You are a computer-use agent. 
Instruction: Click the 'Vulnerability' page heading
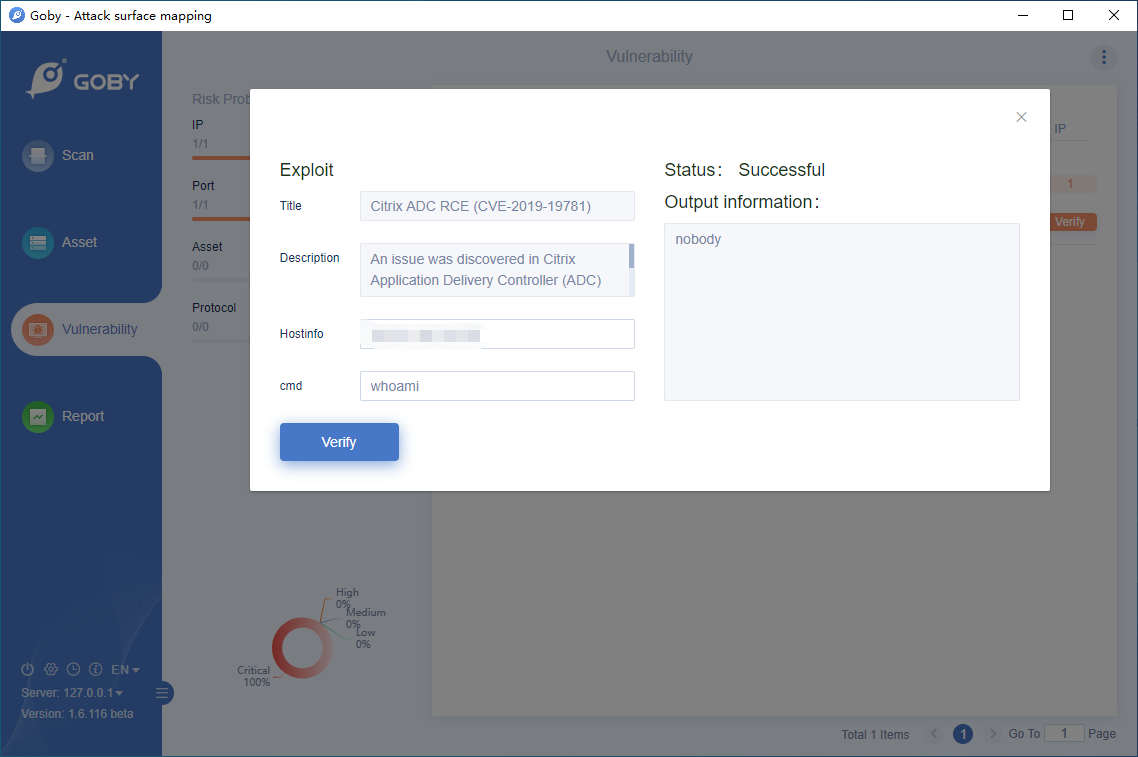click(x=650, y=57)
